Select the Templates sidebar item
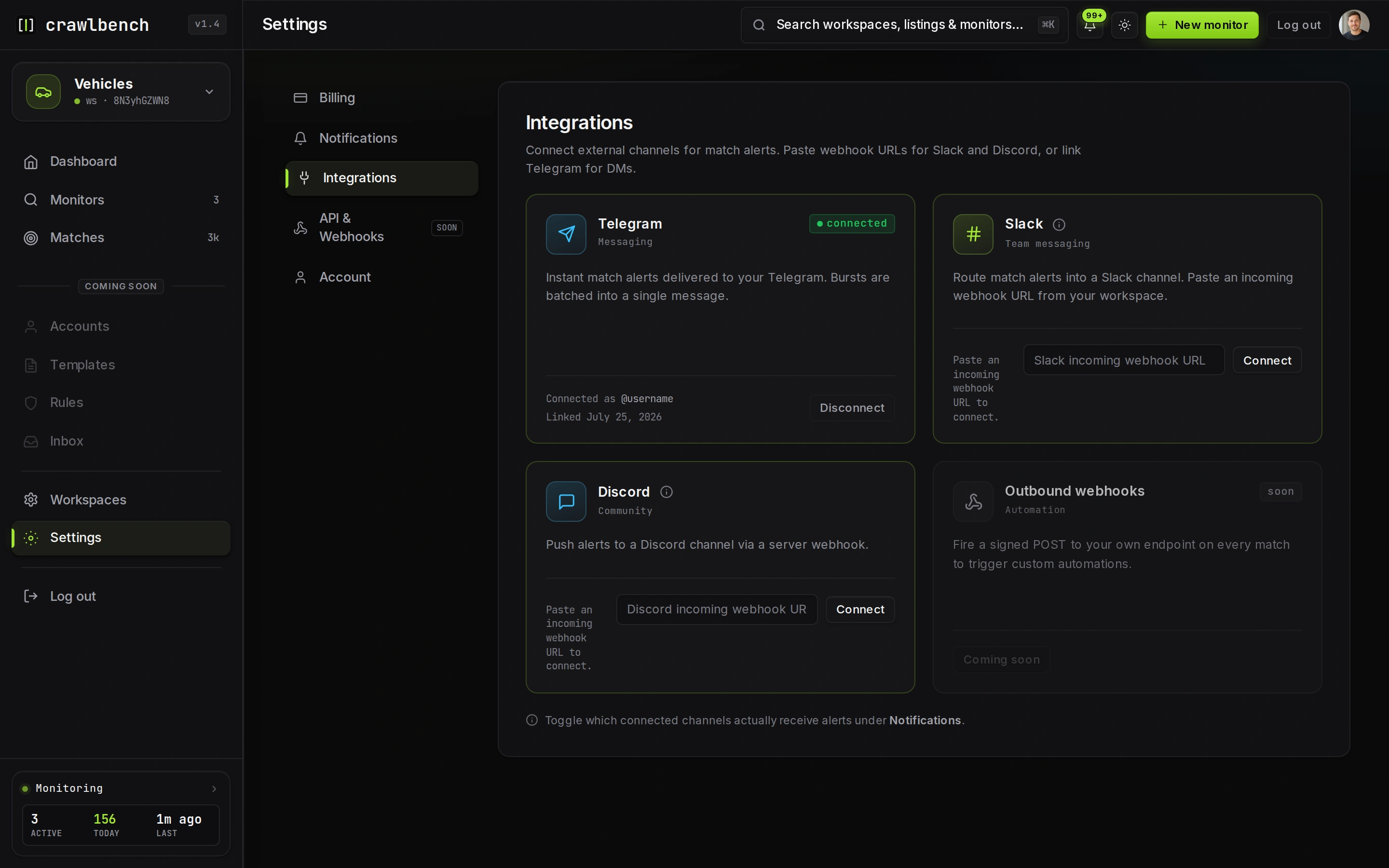1389x868 pixels. coord(121,365)
